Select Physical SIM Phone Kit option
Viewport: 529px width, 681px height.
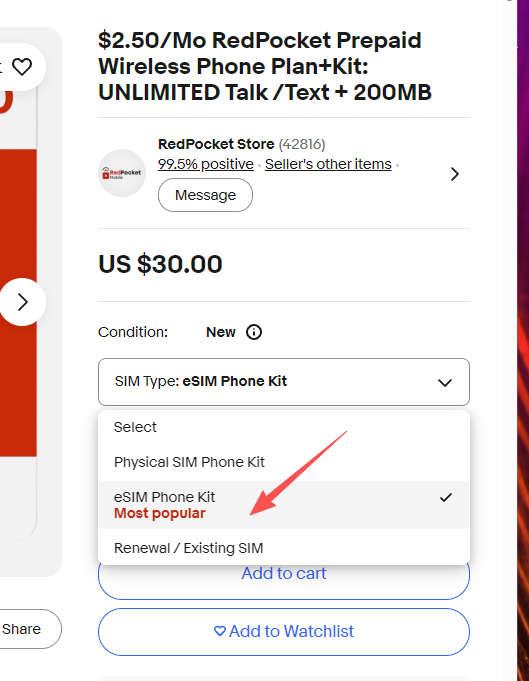click(284, 462)
